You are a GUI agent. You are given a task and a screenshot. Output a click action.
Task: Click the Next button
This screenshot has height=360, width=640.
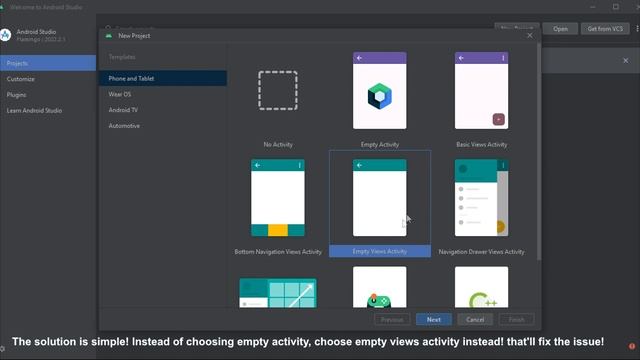point(434,320)
